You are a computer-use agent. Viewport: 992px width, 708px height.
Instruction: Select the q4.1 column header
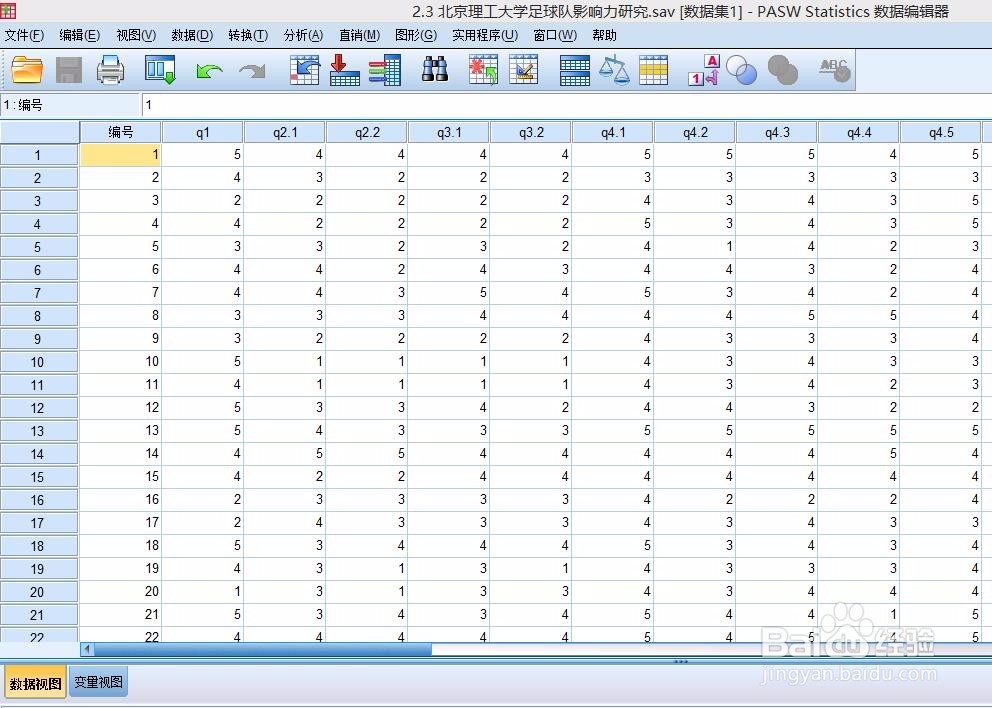click(x=613, y=132)
